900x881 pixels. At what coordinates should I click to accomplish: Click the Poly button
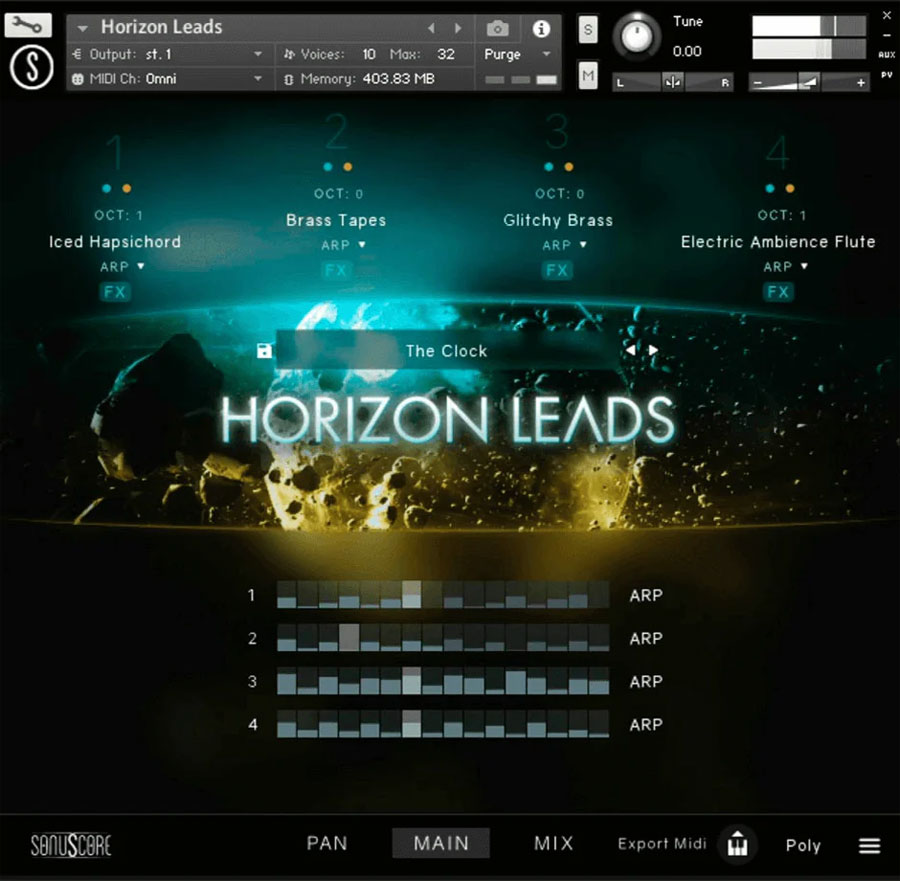[803, 845]
